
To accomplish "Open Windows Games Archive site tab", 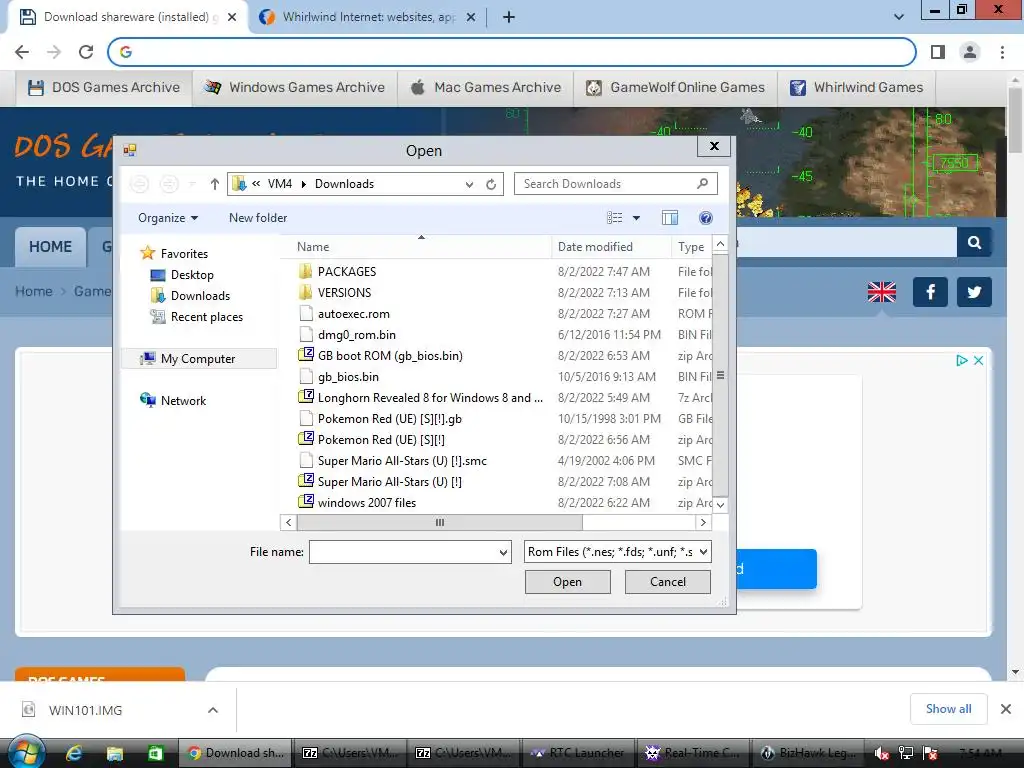I will pyautogui.click(x=295, y=88).
